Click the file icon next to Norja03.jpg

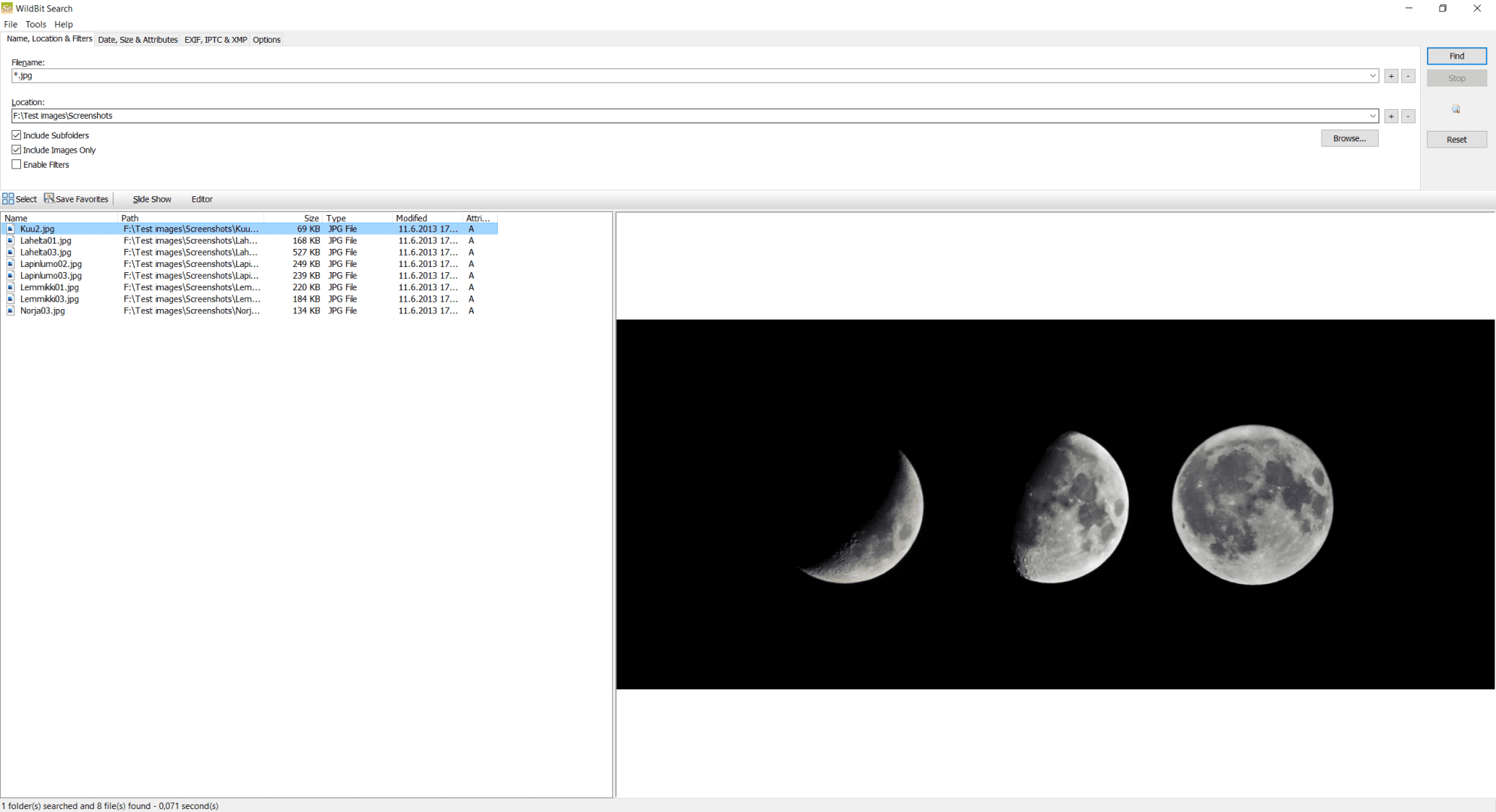[x=11, y=311]
